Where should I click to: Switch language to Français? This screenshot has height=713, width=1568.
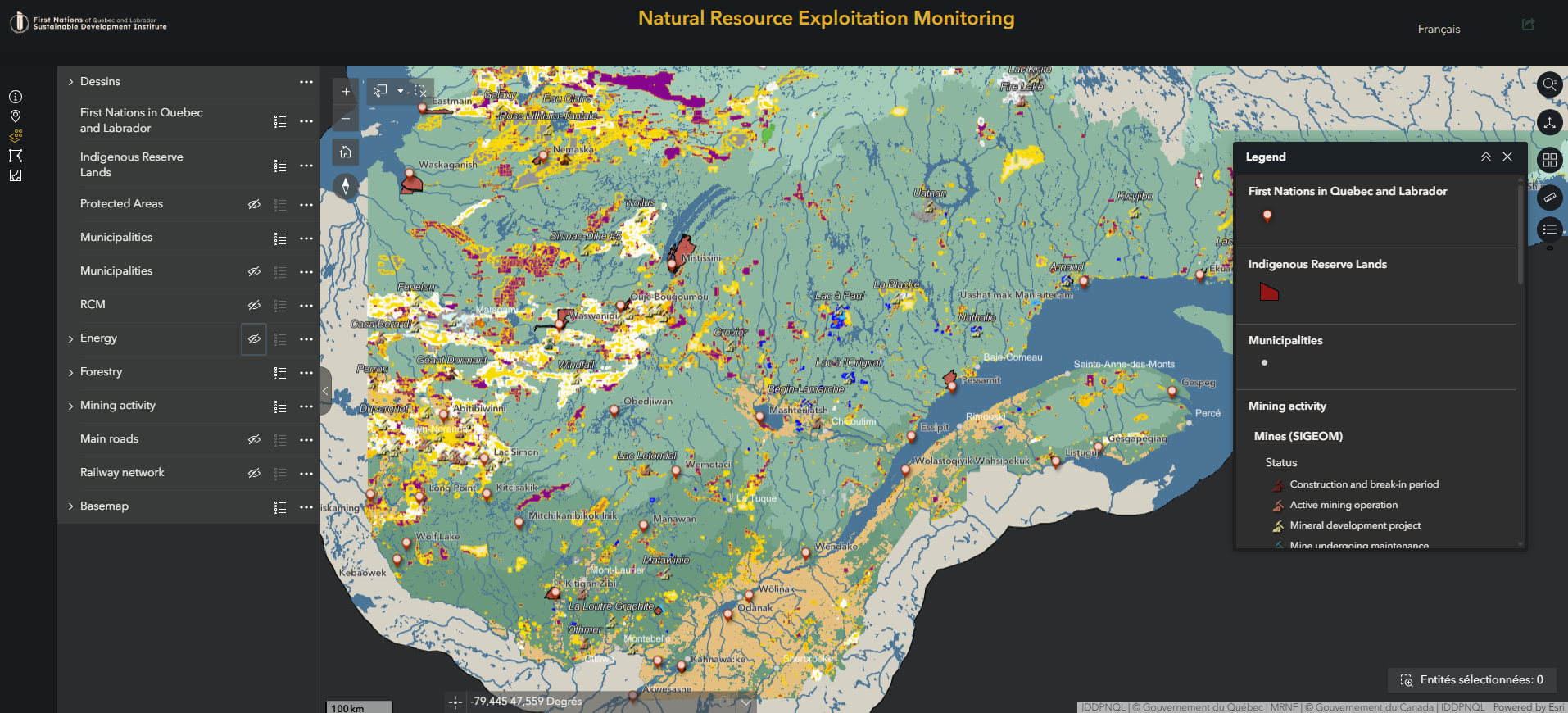tap(1439, 29)
